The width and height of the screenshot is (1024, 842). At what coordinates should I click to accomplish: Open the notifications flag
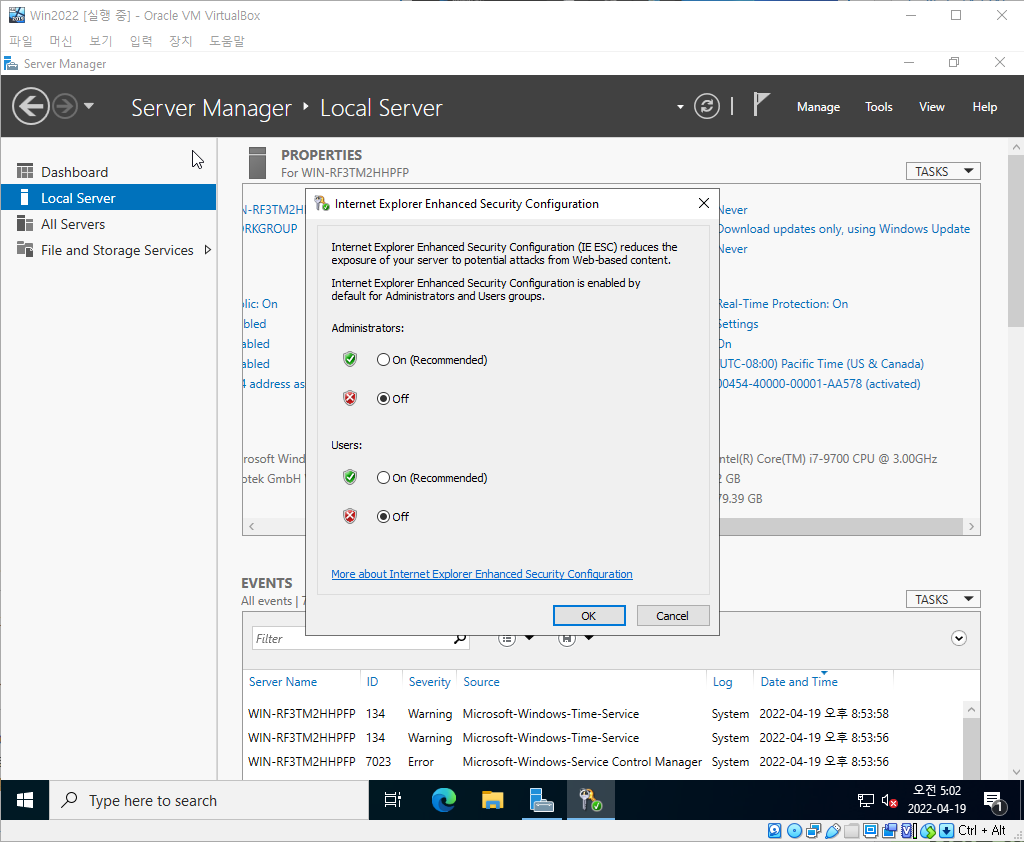coord(761,105)
